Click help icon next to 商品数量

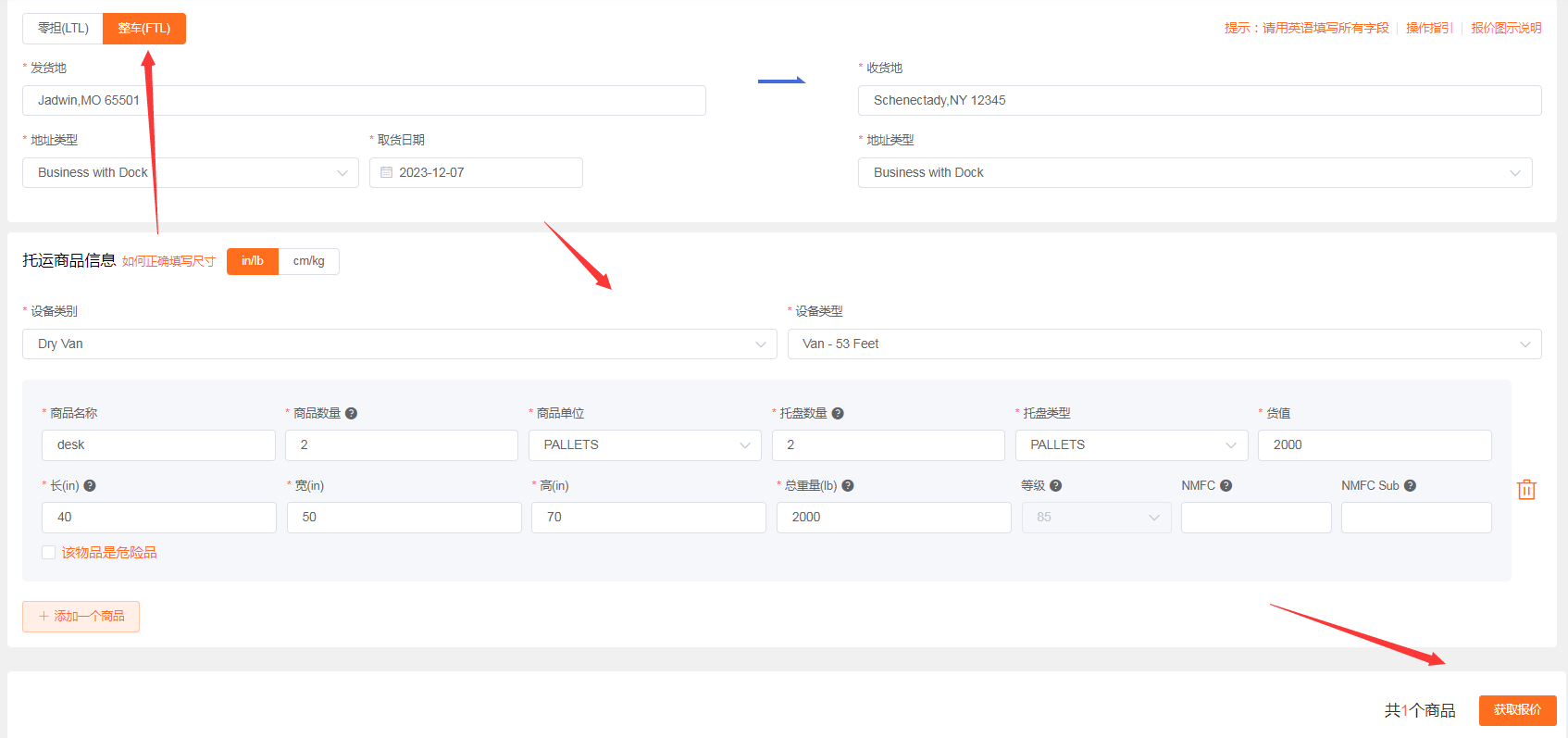tap(351, 414)
